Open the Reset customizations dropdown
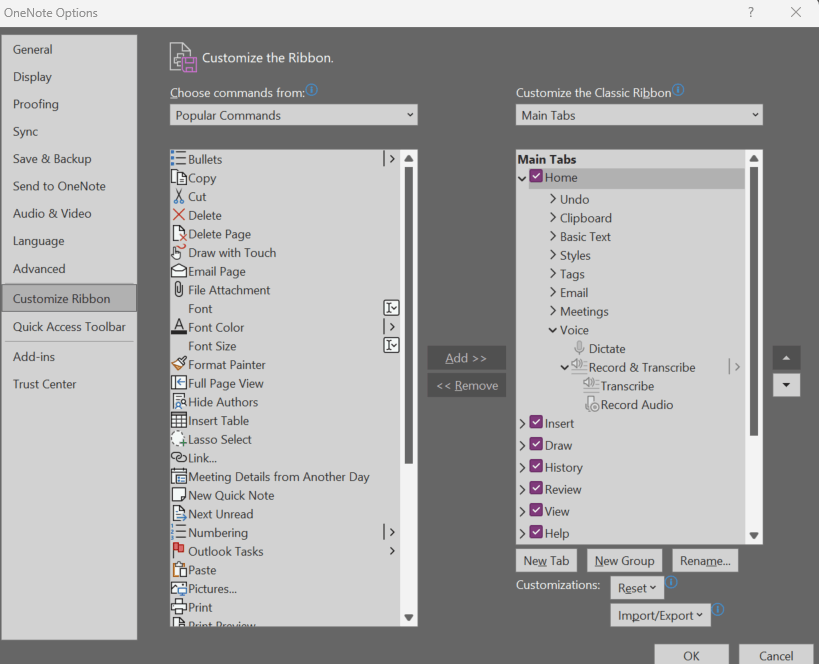The image size is (819, 664). tap(637, 588)
